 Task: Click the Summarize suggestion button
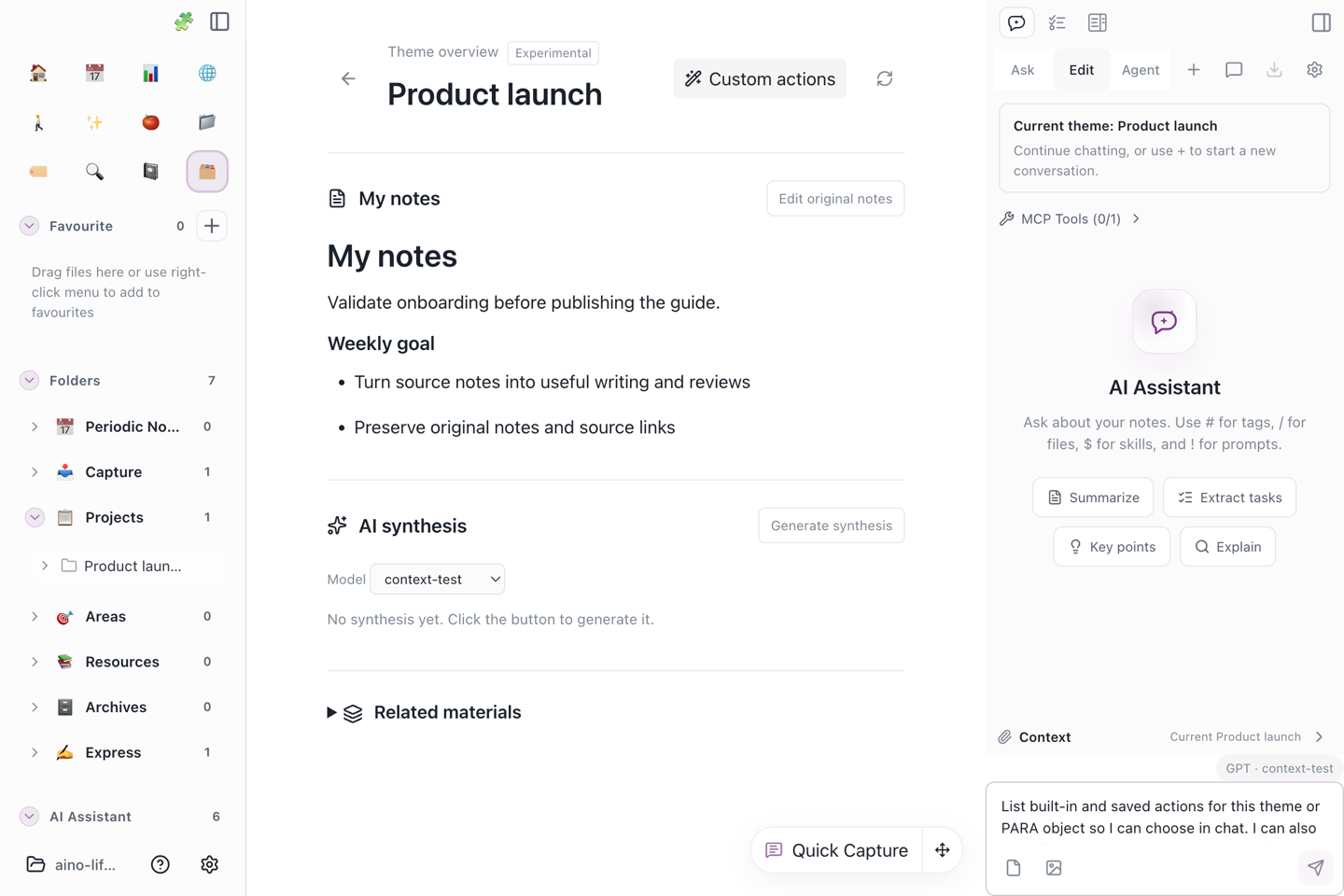click(x=1093, y=497)
